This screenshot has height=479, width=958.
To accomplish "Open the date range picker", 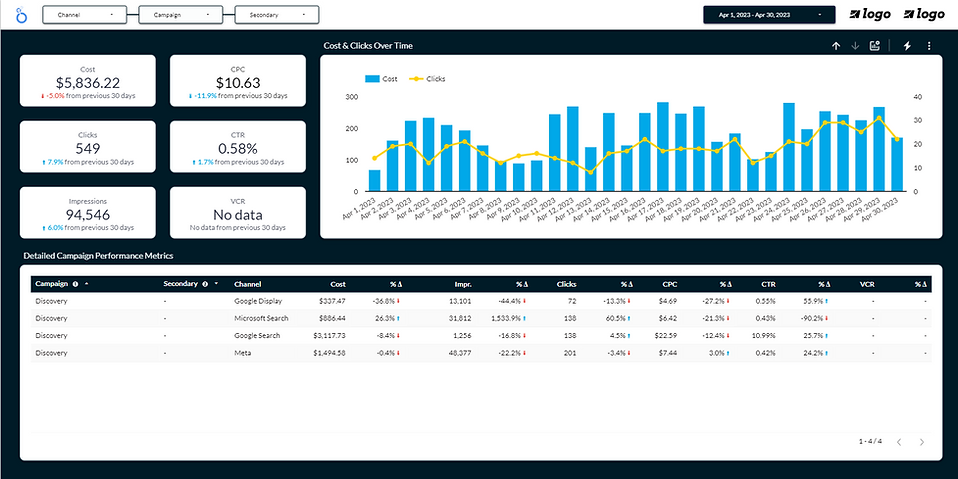I will (768, 15).
